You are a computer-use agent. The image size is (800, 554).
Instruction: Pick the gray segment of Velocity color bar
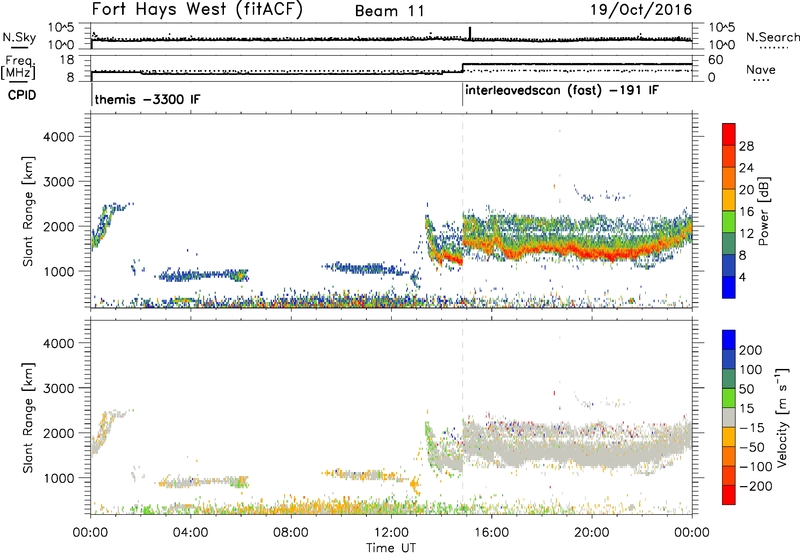729,417
